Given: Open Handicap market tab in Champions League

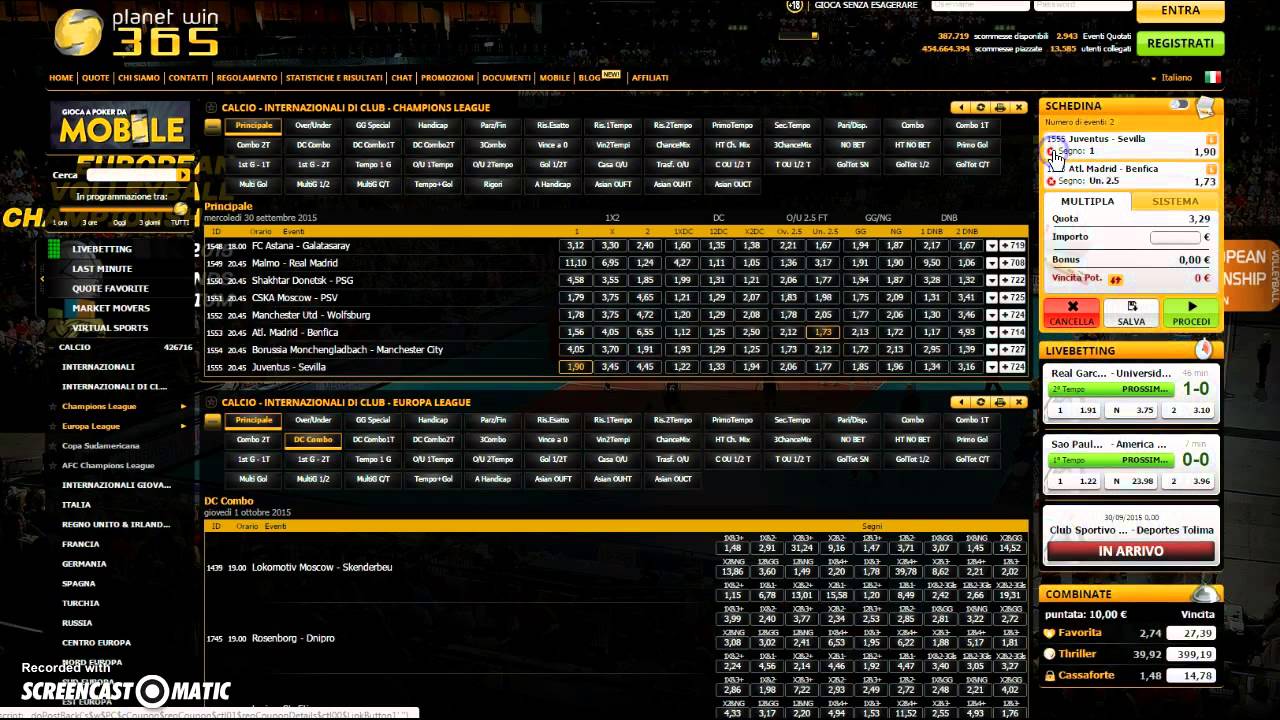Looking at the screenshot, I should 433,126.
